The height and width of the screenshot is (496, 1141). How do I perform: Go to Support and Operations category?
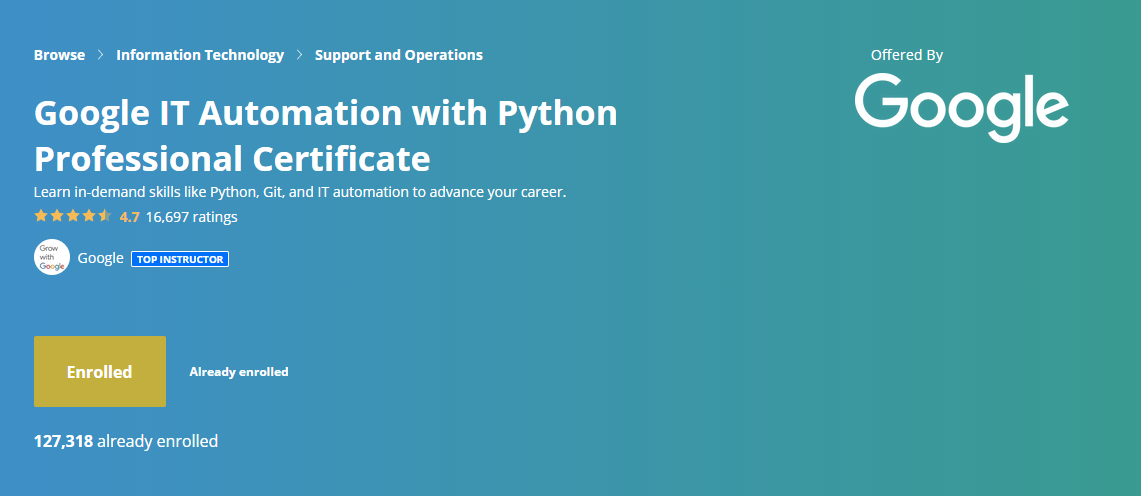click(x=398, y=55)
